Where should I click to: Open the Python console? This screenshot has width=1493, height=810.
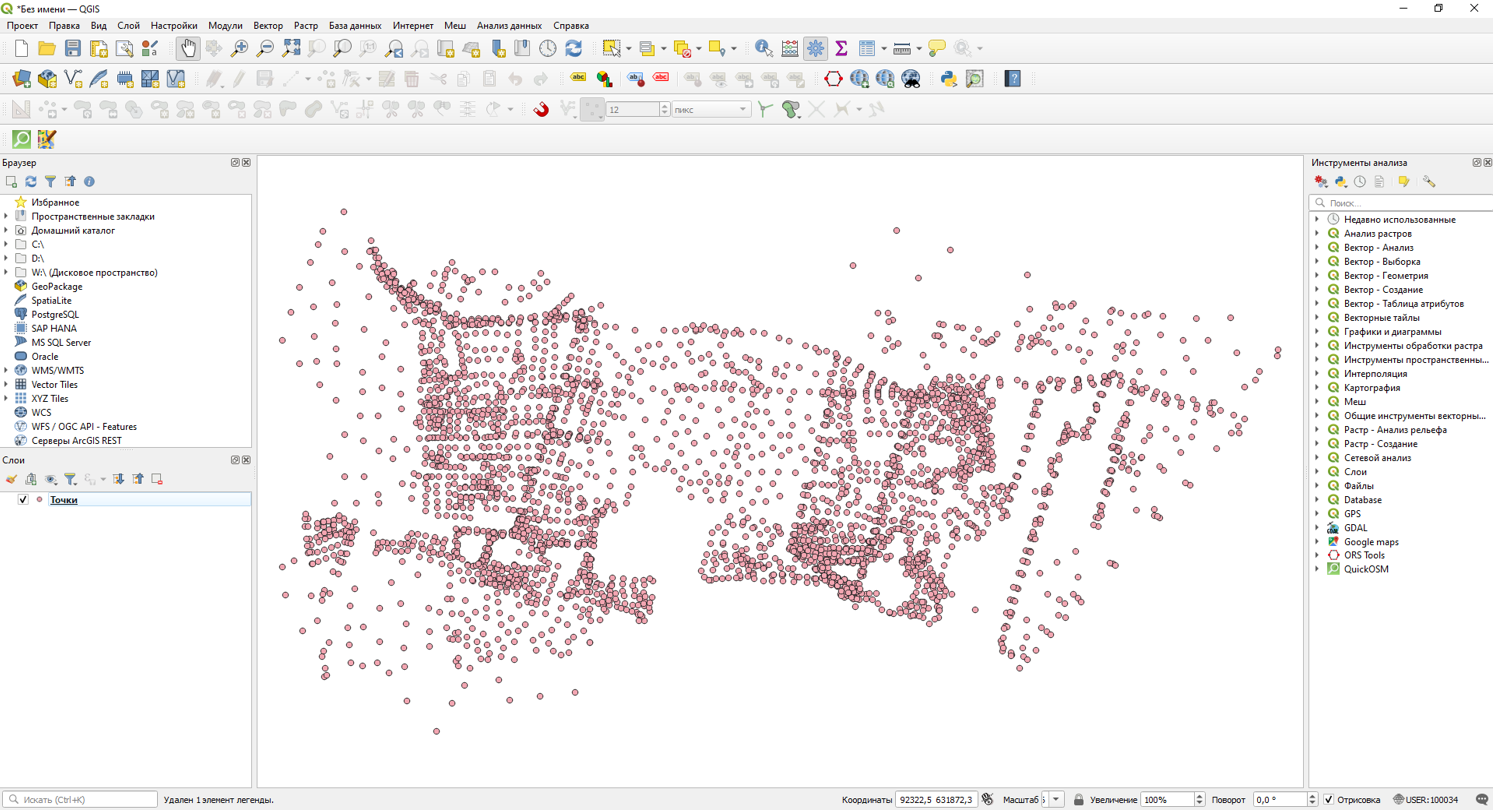pos(948,78)
